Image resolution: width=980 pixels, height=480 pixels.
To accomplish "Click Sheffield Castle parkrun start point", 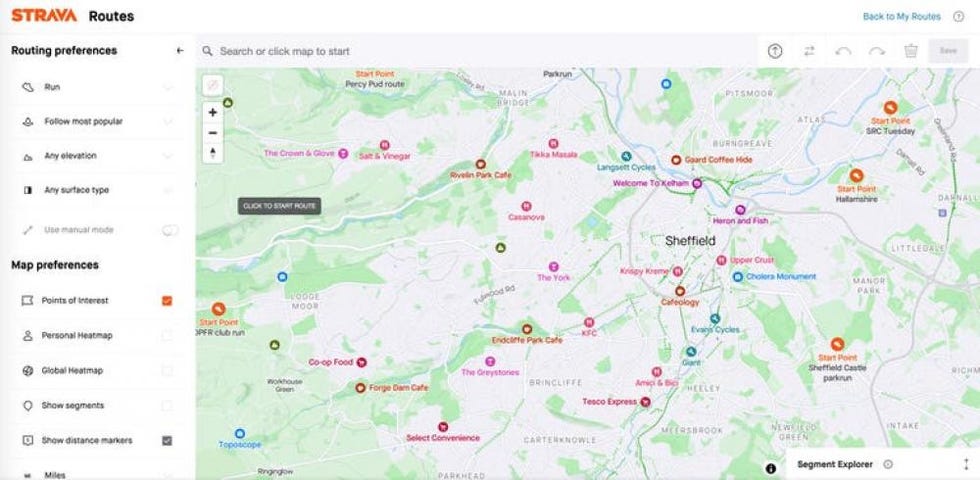I will (838, 344).
